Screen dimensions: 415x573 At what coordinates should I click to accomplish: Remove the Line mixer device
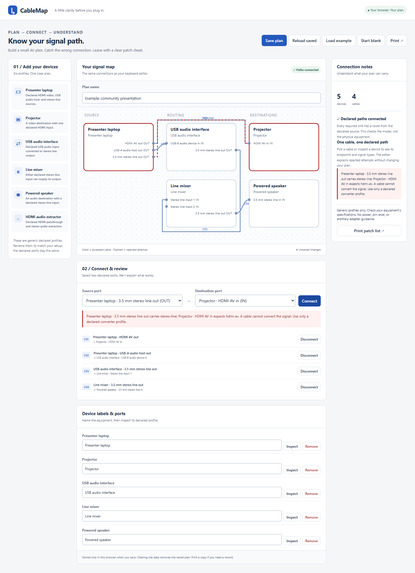(x=311, y=517)
